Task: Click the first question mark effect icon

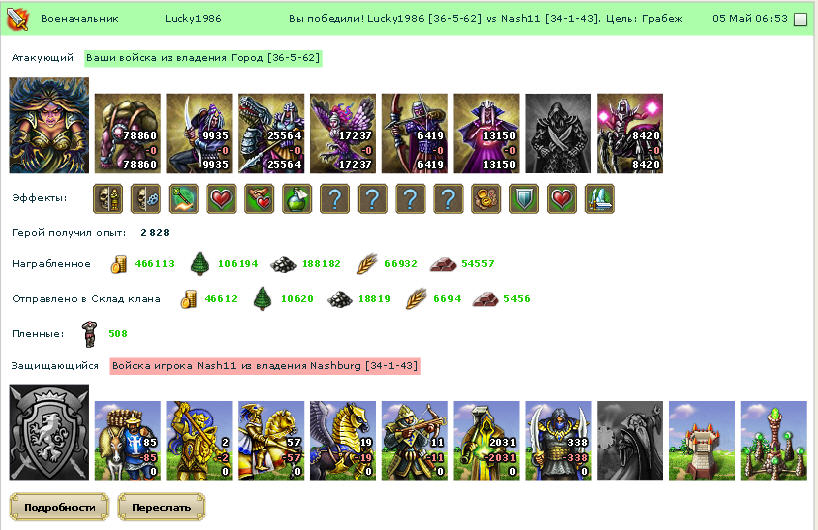Action: pyautogui.click(x=334, y=199)
